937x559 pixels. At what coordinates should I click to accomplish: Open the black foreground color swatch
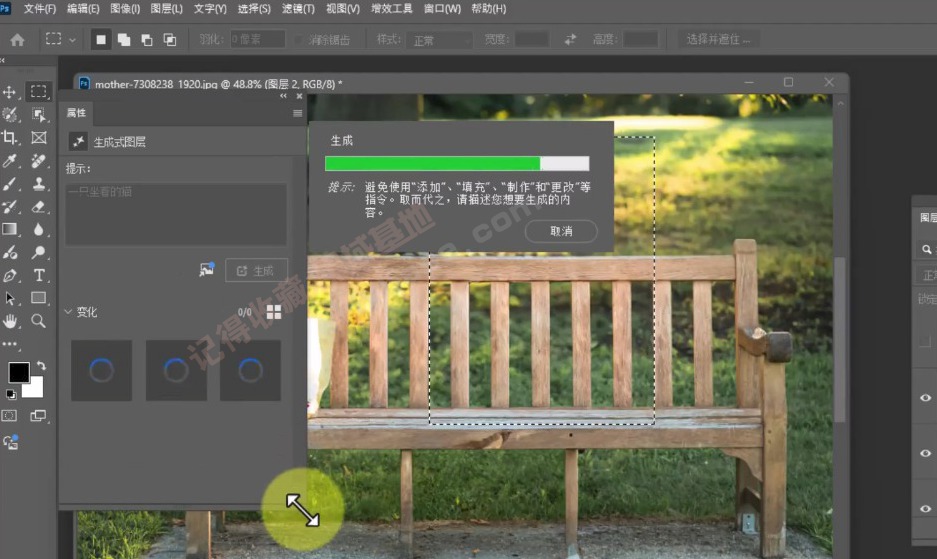[x=19, y=372]
